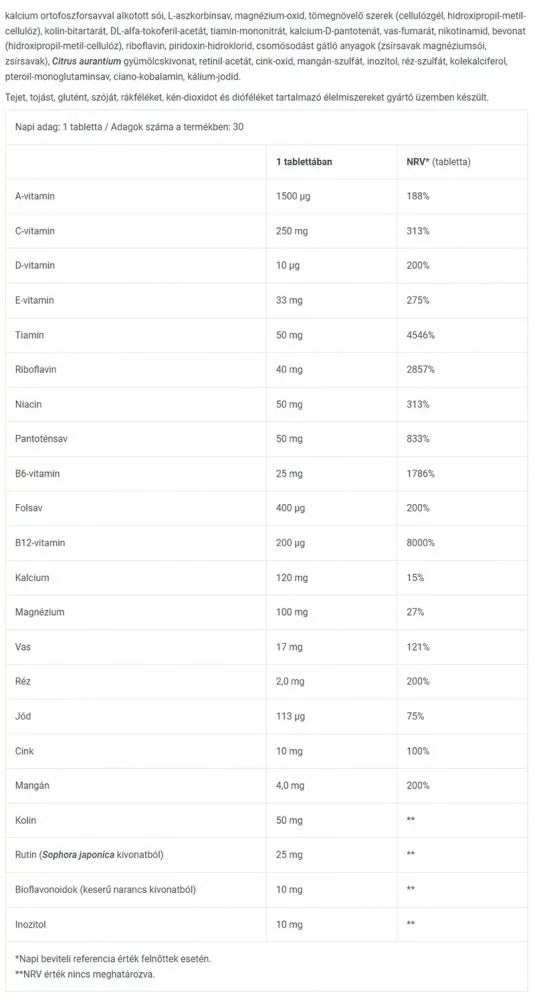535x1000 pixels.
Task: Select the Napi adag serving info line
Action: point(129,127)
